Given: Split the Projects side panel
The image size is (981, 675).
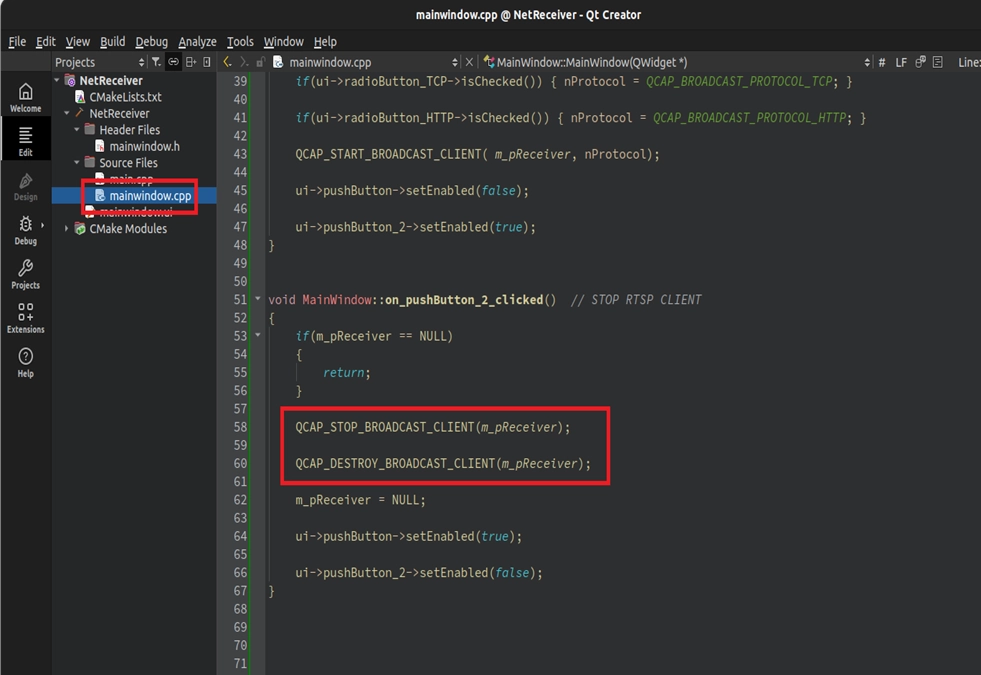Looking at the screenshot, I should [x=191, y=61].
